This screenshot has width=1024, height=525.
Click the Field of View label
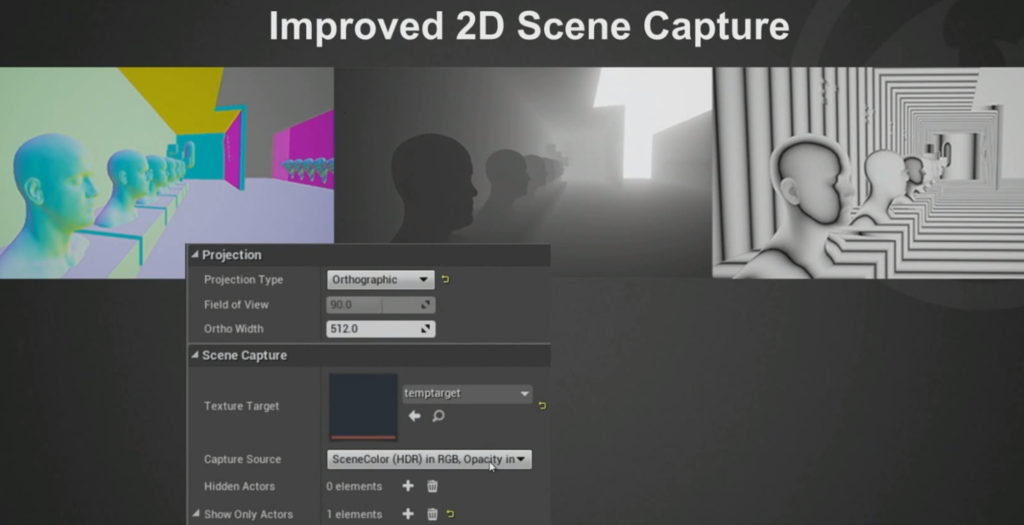coord(236,305)
